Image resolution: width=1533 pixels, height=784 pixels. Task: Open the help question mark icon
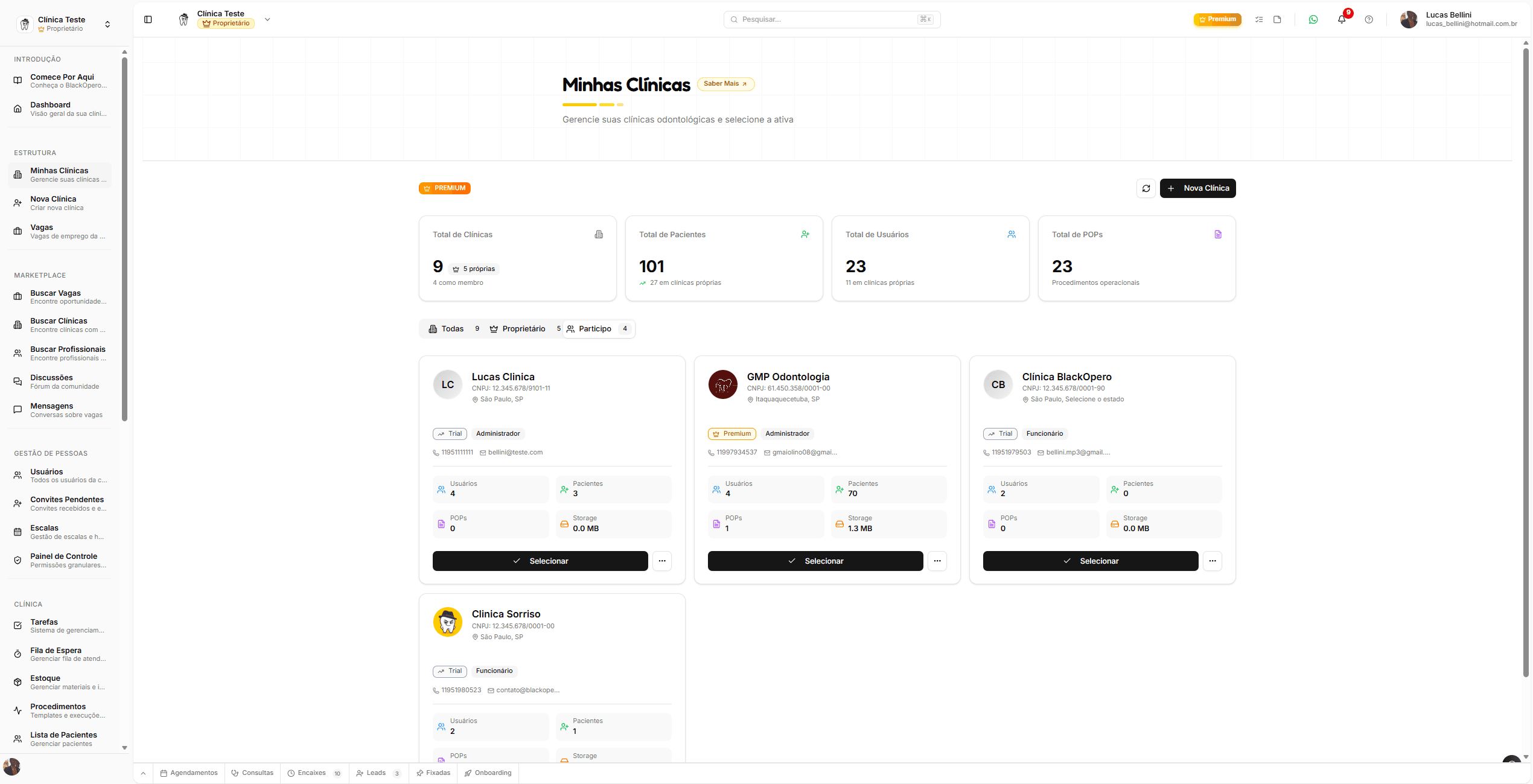click(1369, 19)
